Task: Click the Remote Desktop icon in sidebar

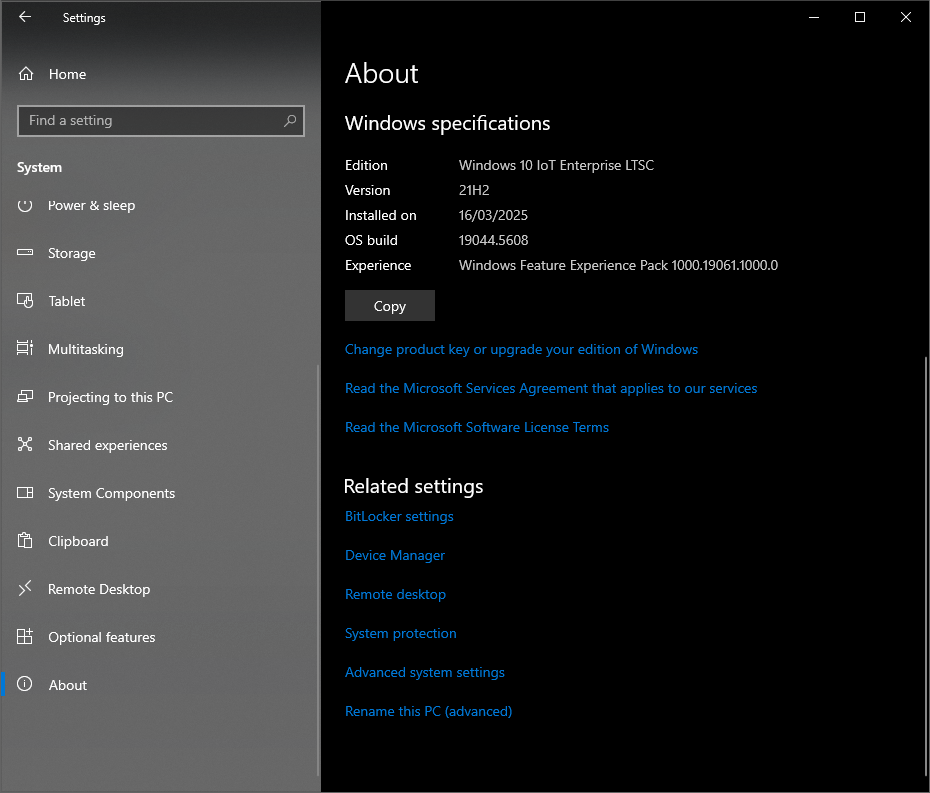Action: [x=26, y=589]
